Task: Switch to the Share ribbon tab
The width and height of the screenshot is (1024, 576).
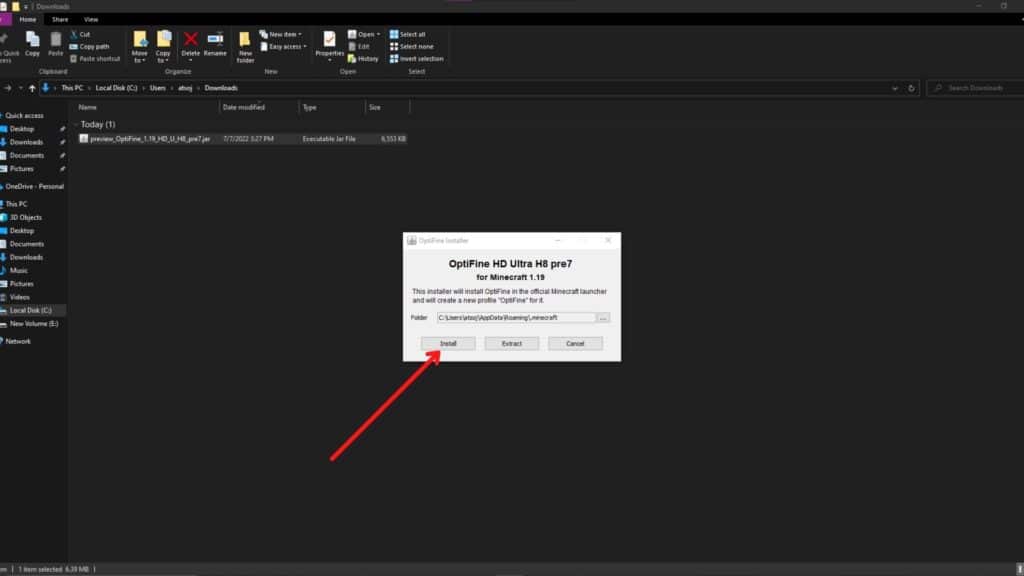Action: tap(60, 19)
